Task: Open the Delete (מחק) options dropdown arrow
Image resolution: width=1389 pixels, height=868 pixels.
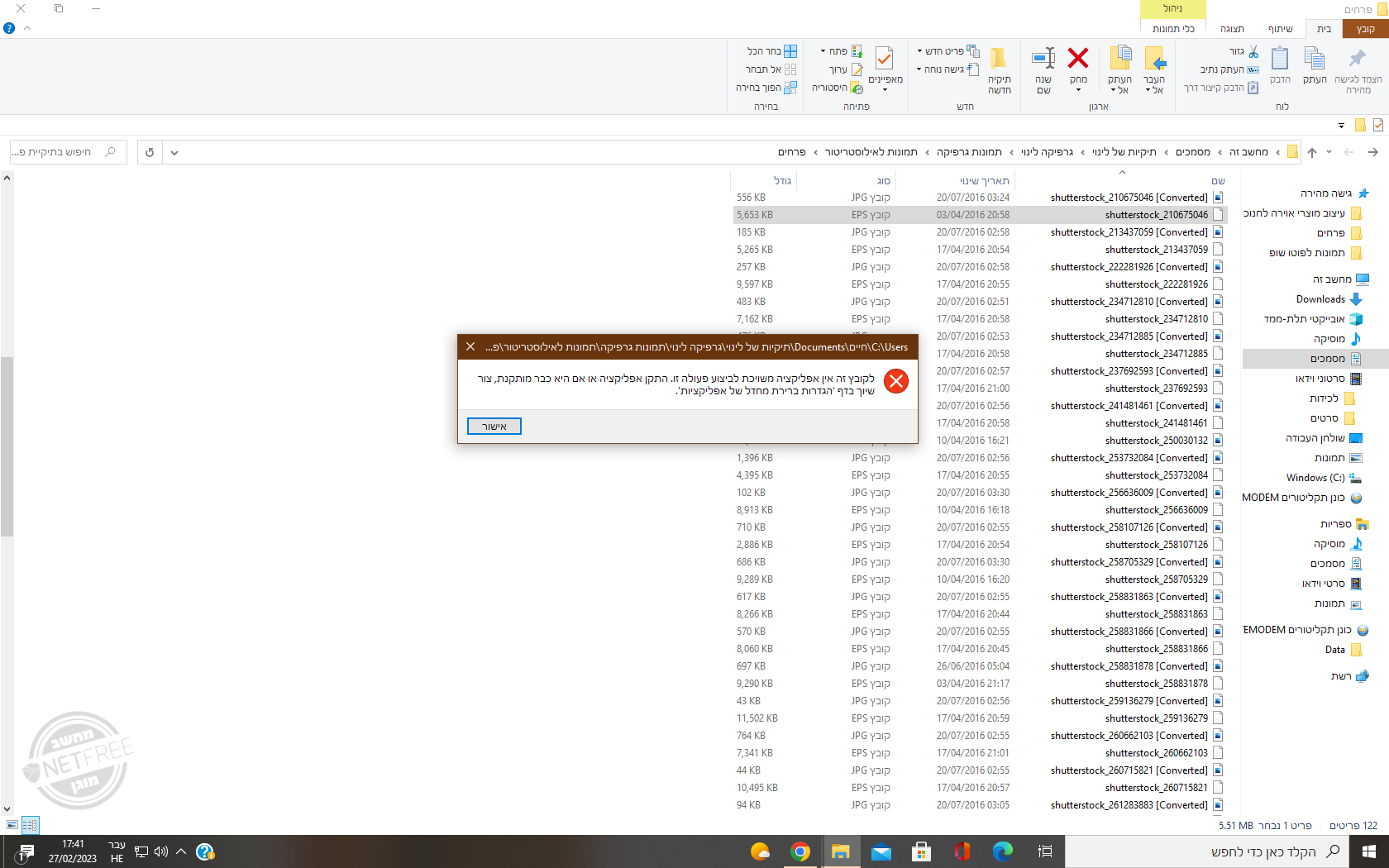Action: (1078, 90)
